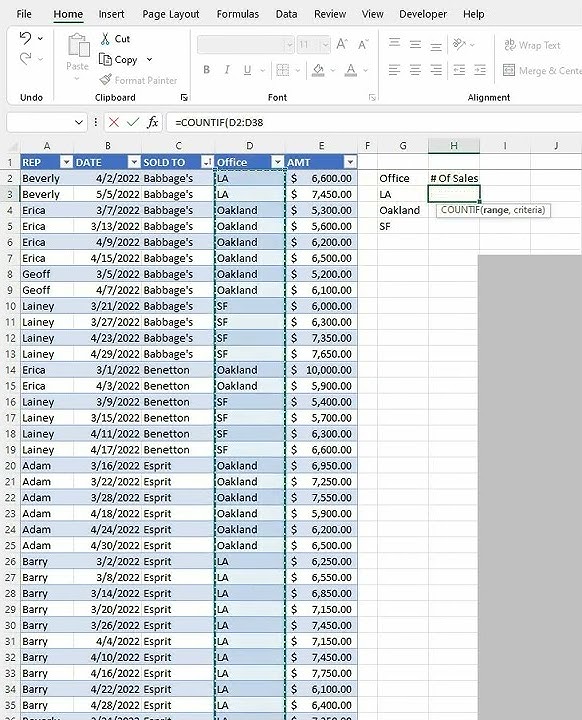
Task: Open the REP column filter dropdown
Action: click(x=67, y=162)
